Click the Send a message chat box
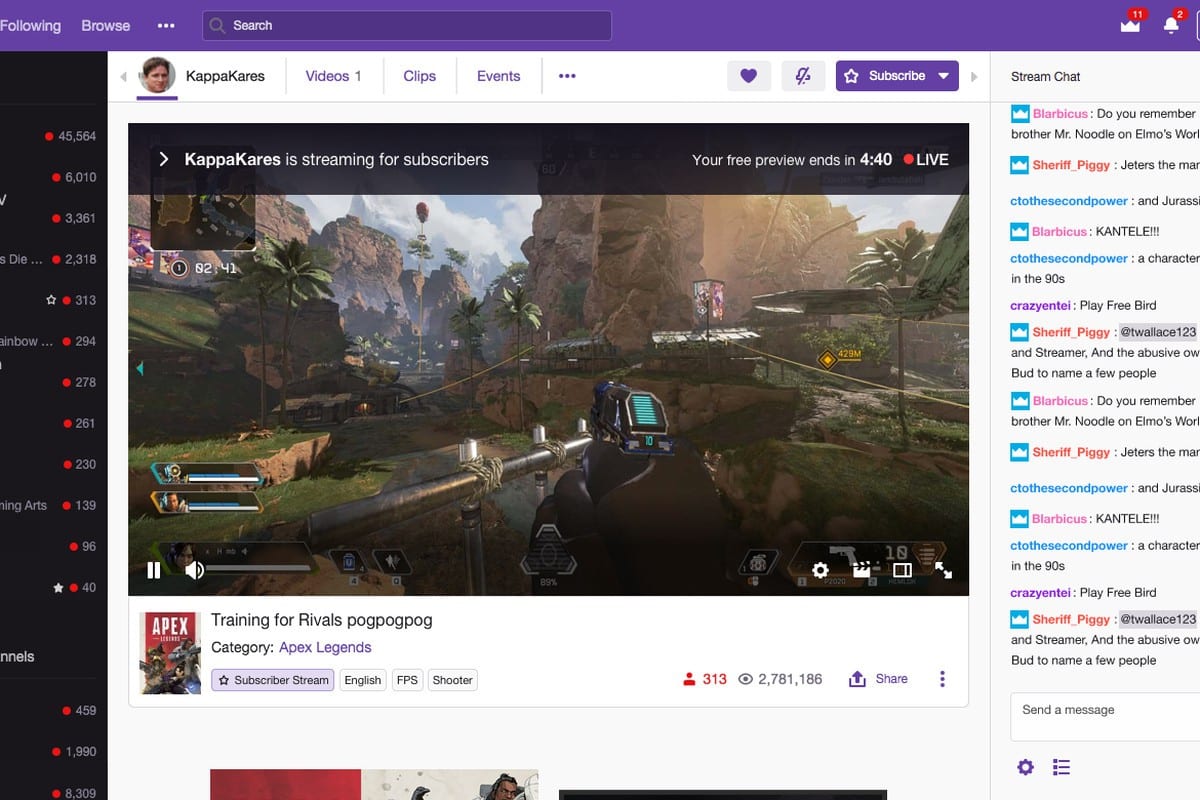The width and height of the screenshot is (1200, 800). pos(1100,715)
